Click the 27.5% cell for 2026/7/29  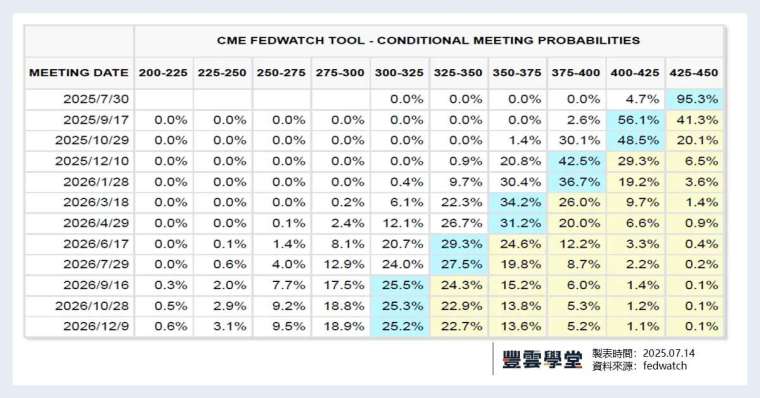click(459, 265)
